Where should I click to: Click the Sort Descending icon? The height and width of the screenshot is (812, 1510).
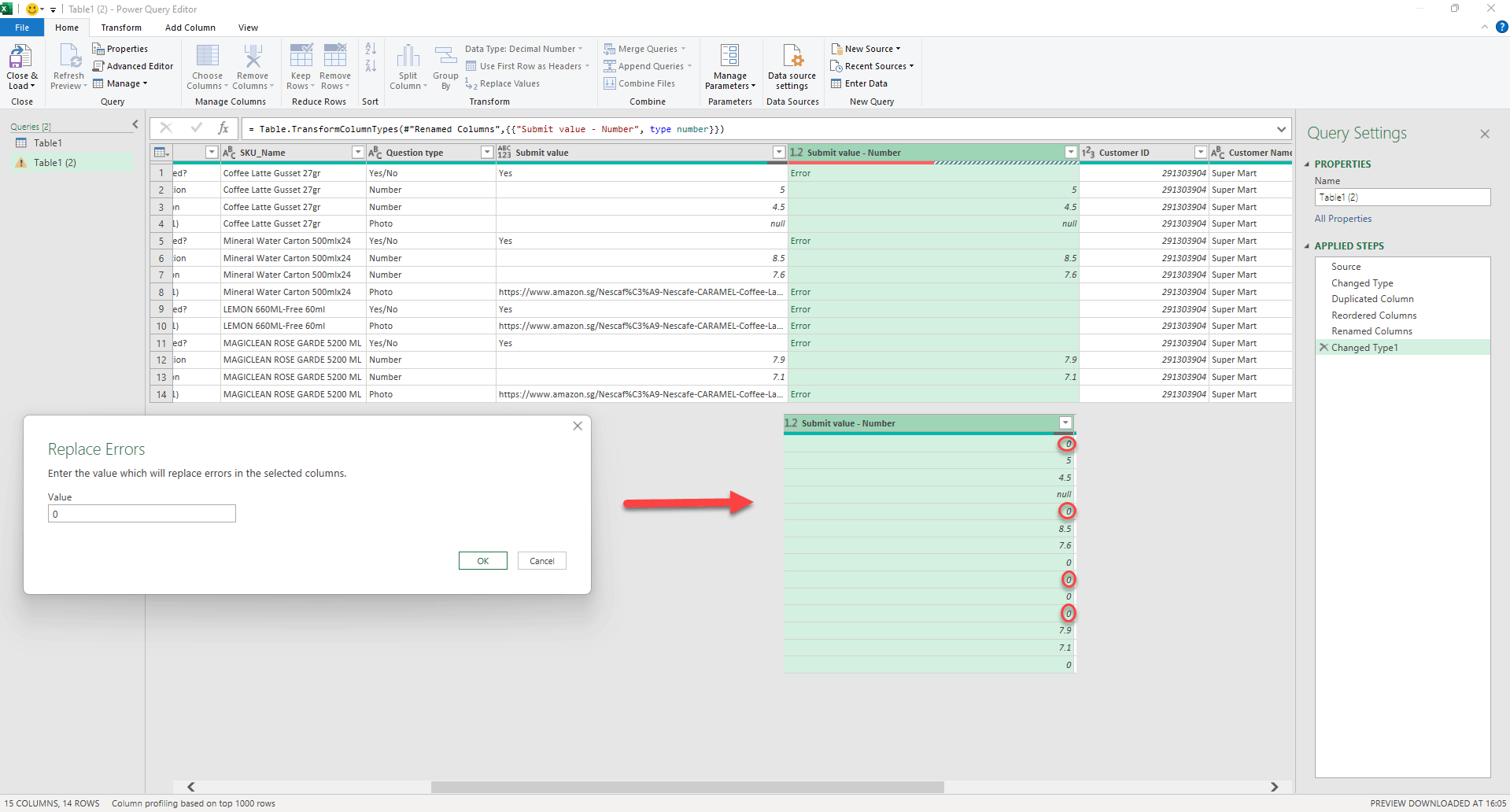tap(371, 66)
